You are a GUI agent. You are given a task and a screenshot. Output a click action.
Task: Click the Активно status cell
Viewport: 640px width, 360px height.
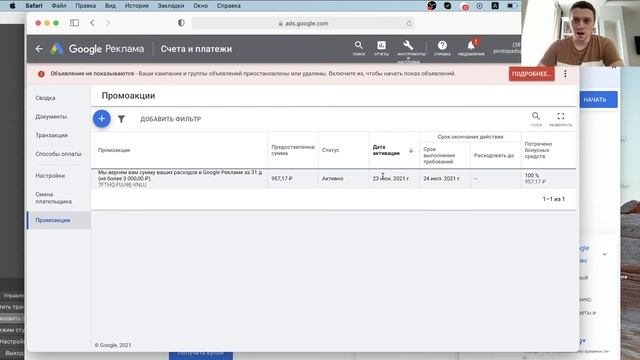tap(333, 179)
